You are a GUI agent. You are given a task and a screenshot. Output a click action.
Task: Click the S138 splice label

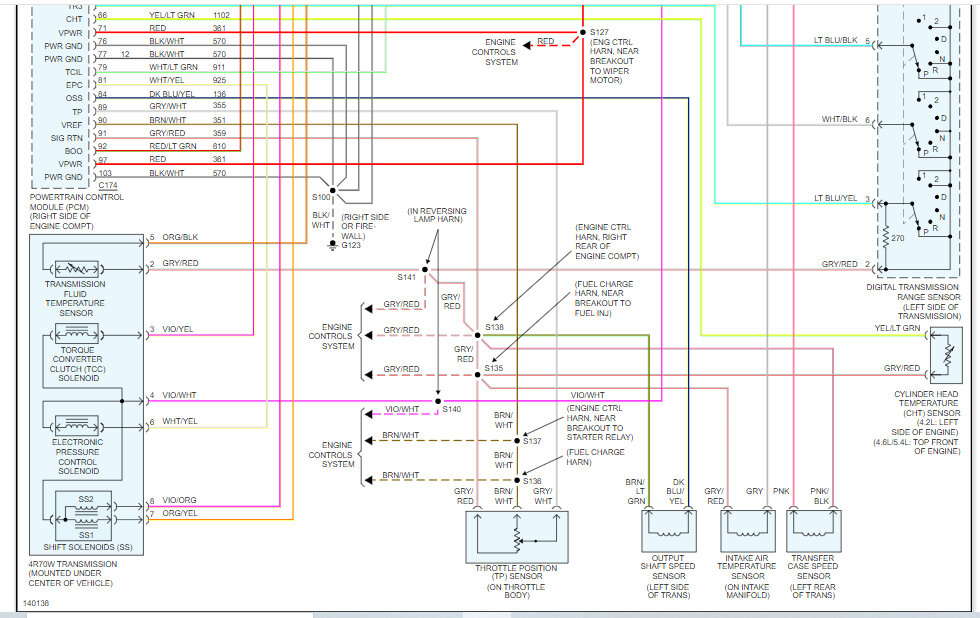[494, 327]
